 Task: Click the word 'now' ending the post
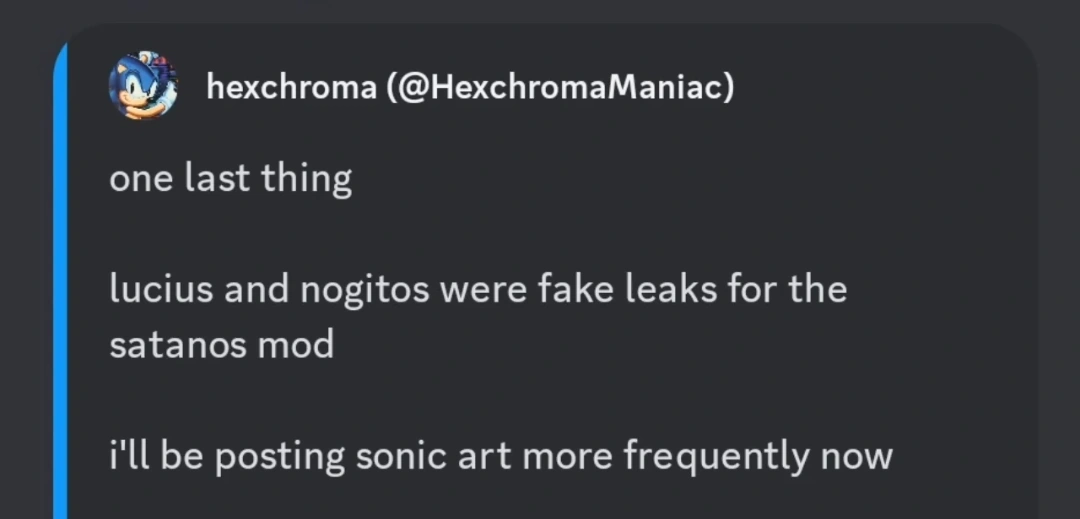[x=856, y=456]
